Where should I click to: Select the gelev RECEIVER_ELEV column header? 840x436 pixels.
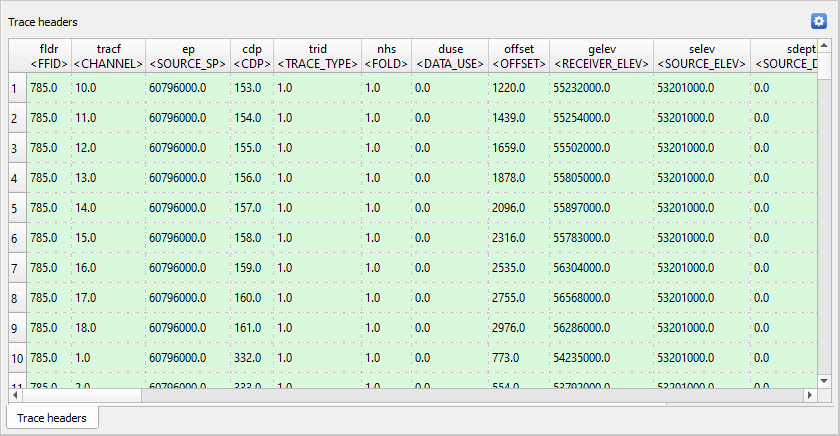(601, 56)
